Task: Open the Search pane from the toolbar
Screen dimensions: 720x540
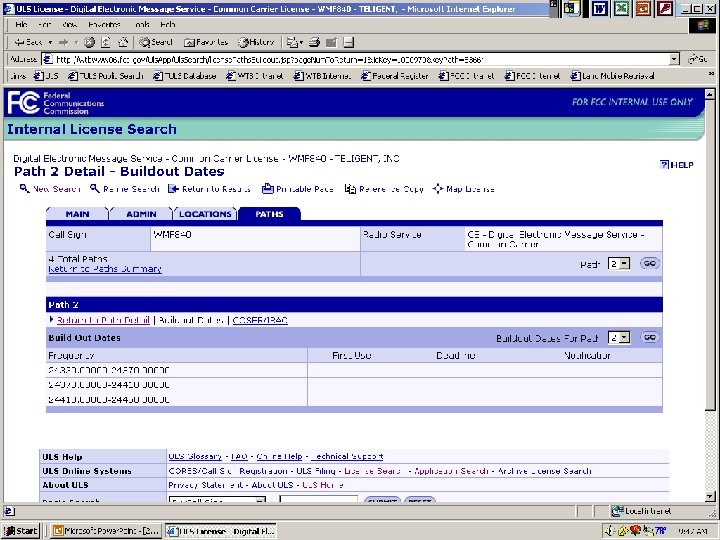Action: (156, 42)
